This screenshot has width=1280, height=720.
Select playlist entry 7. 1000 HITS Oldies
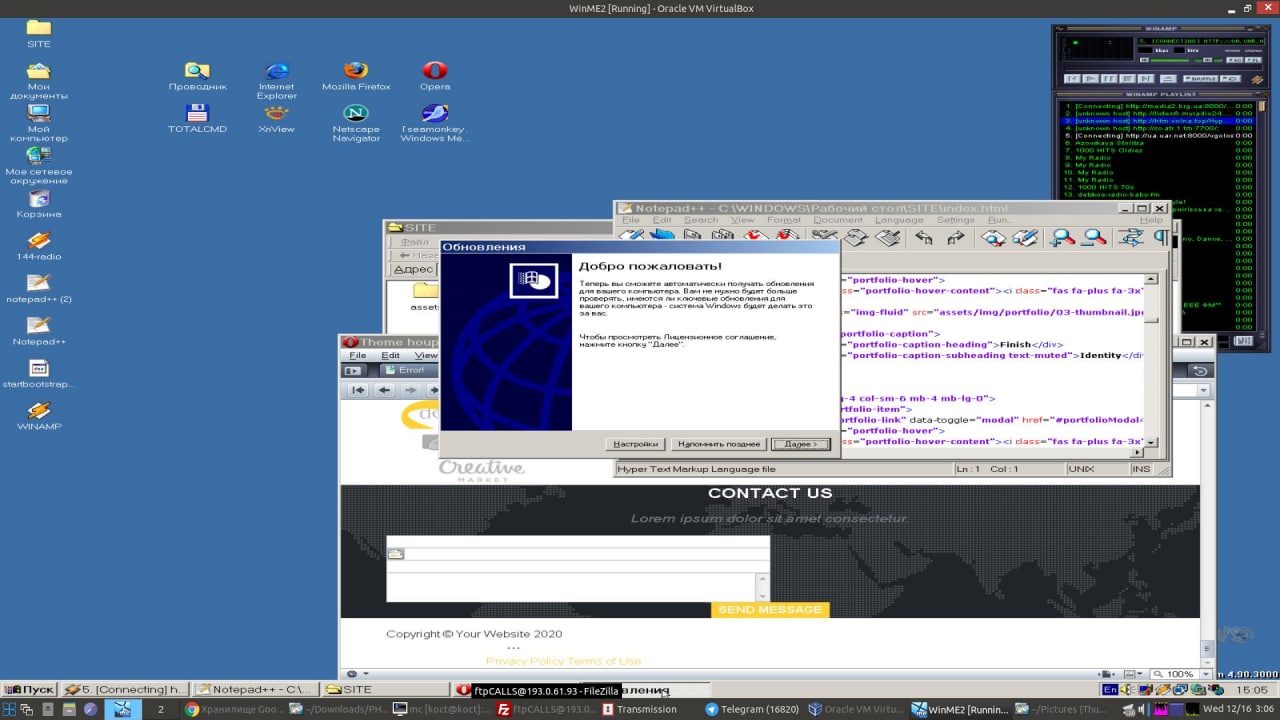[1158, 150]
